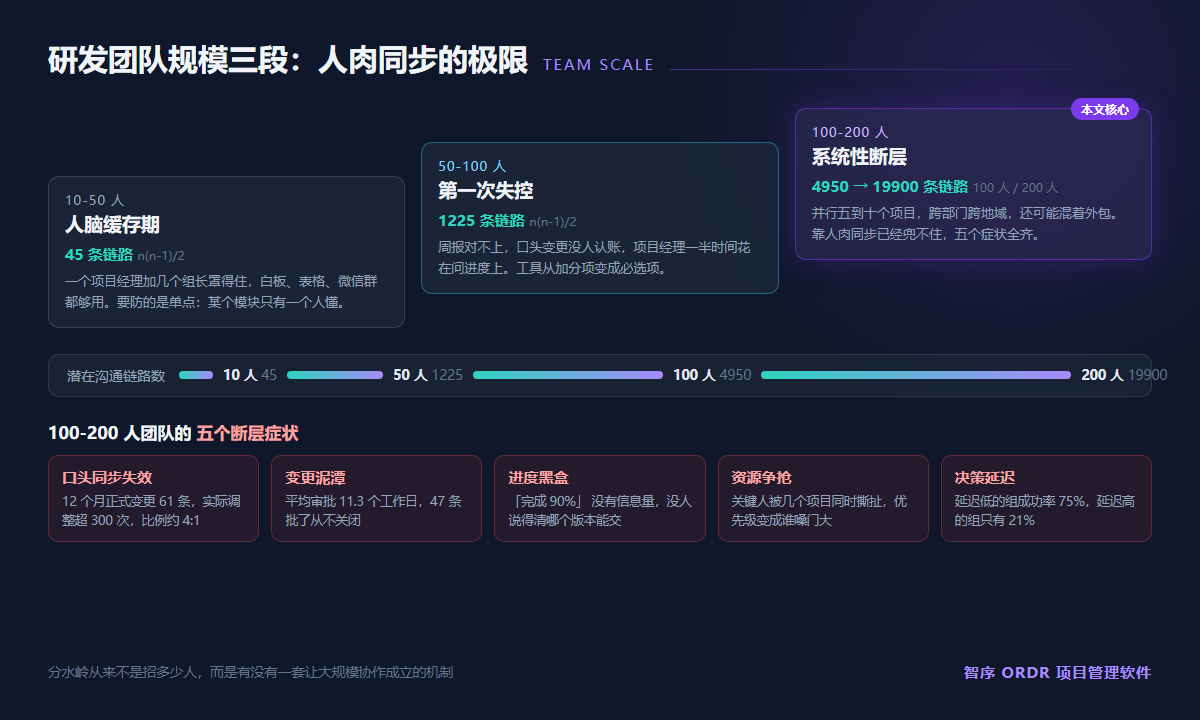Click the progress bar before 10 人
This screenshot has width=1200, height=720.
(196, 375)
